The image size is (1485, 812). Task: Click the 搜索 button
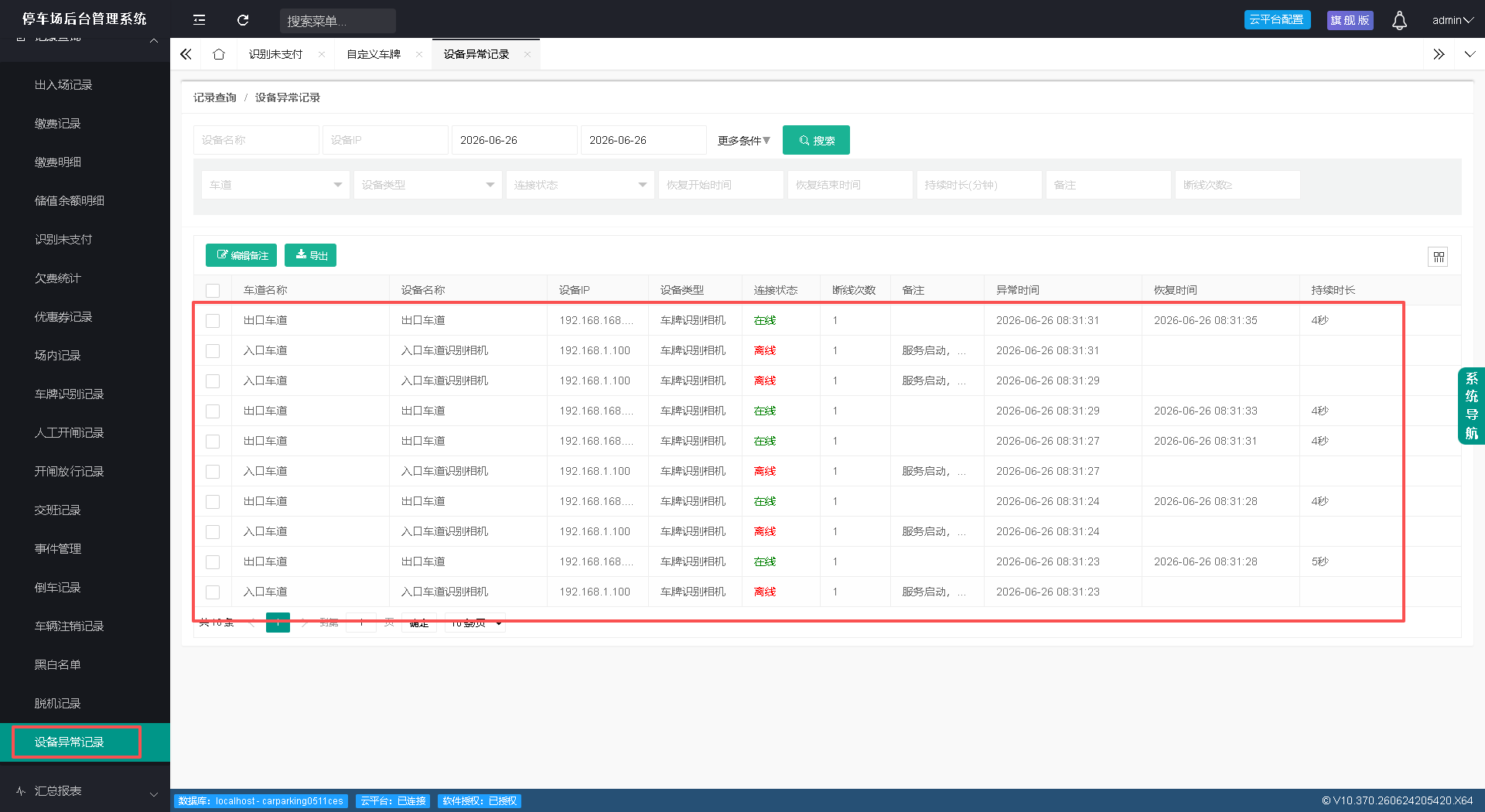click(816, 140)
